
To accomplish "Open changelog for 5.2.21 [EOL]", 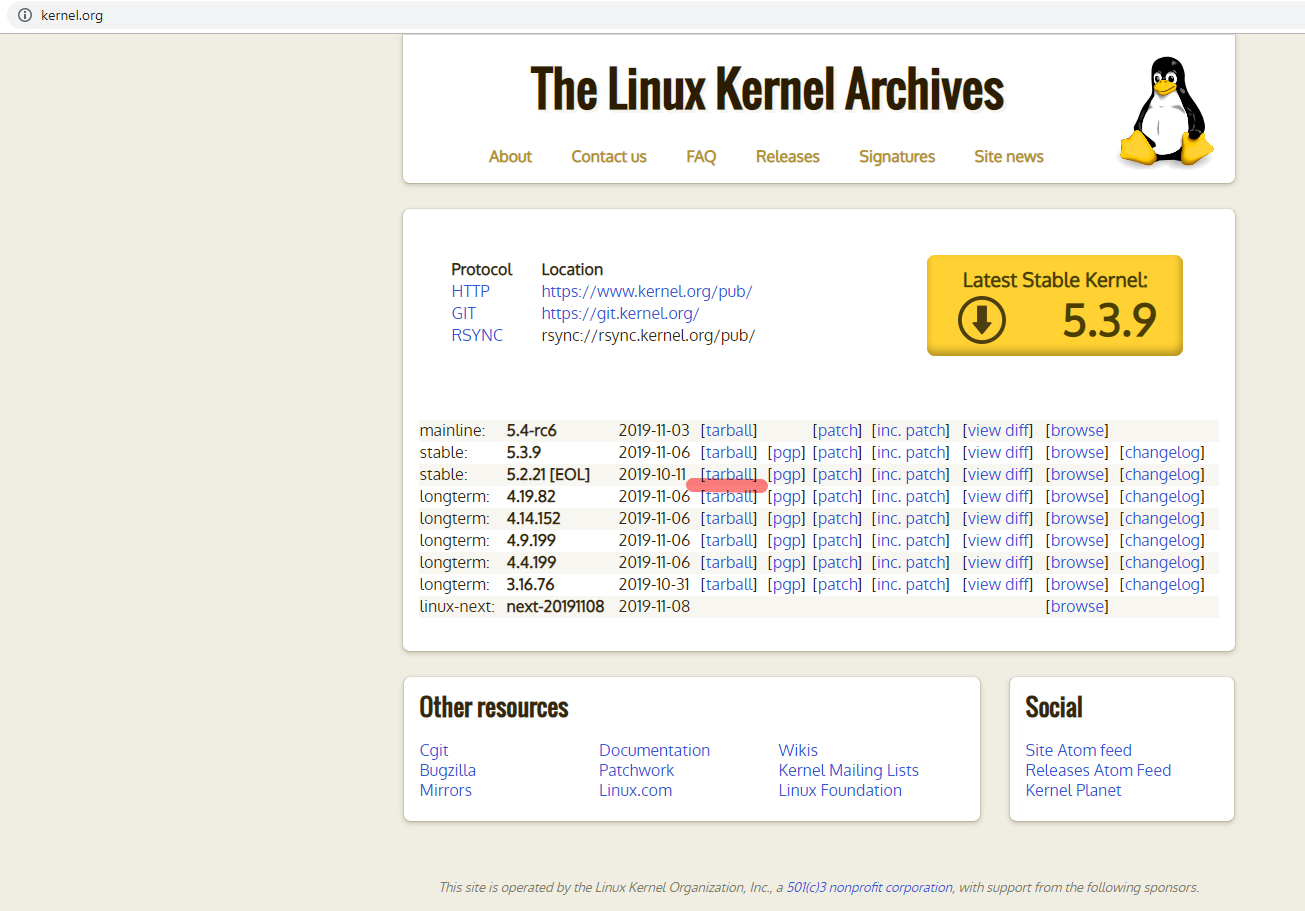I will pyautogui.click(x=1162, y=474).
